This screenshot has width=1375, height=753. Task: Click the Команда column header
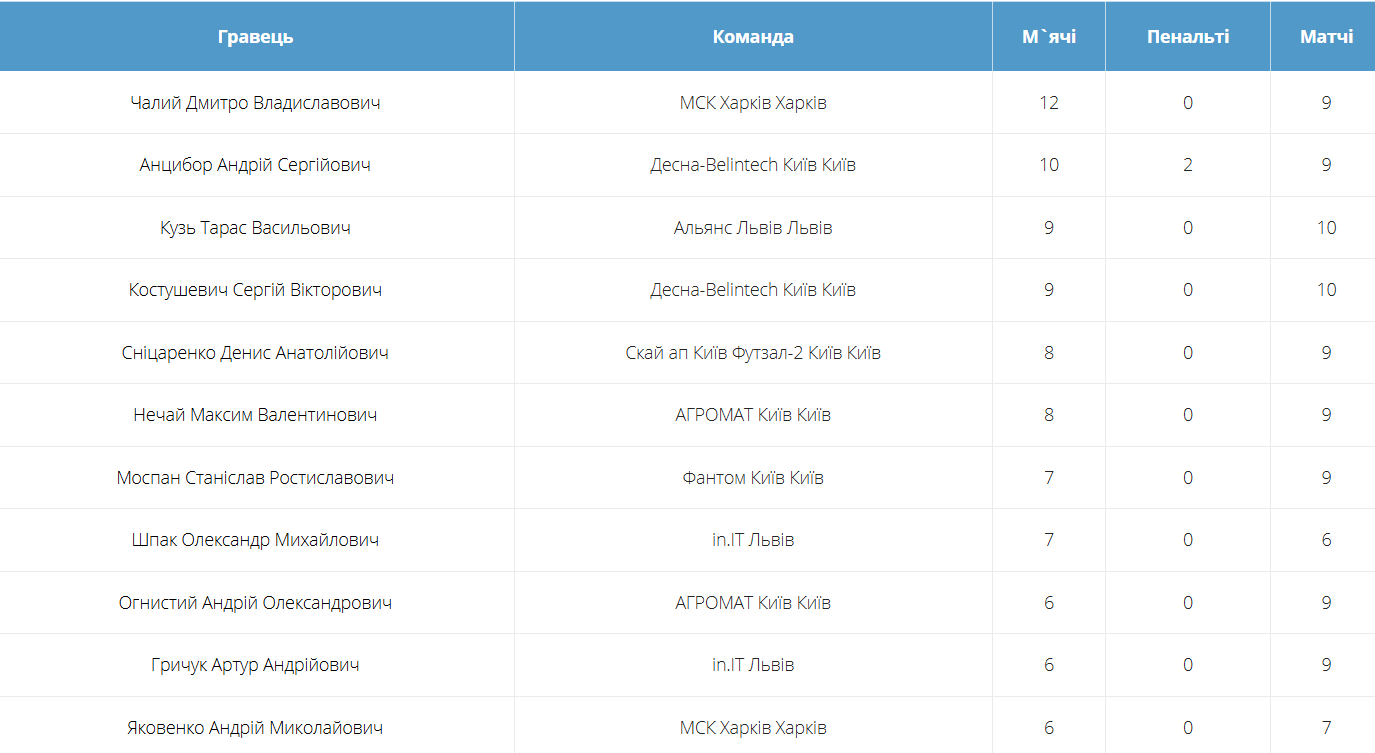point(753,37)
